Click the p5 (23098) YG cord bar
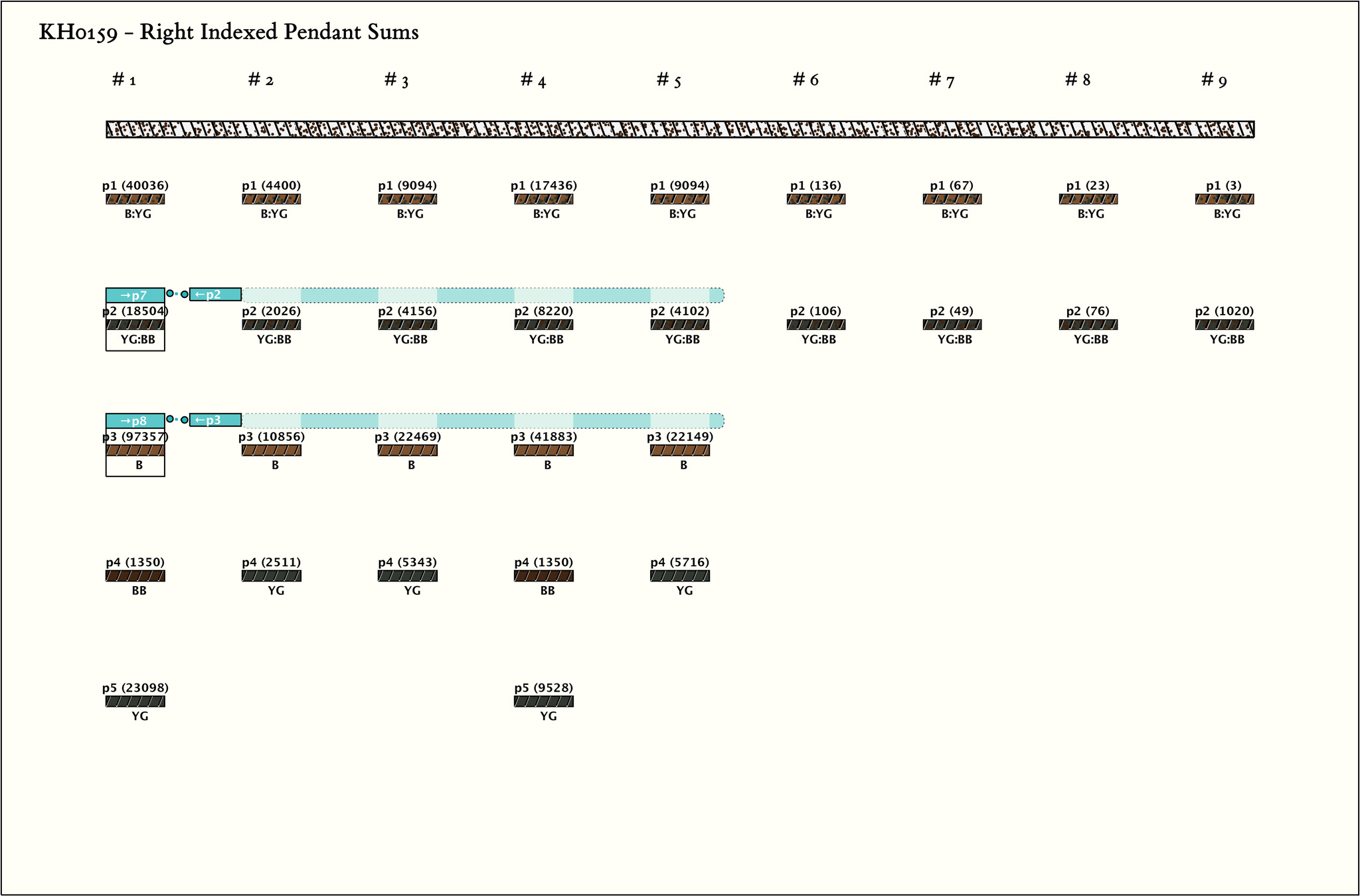The image size is (1360, 896). (135, 702)
